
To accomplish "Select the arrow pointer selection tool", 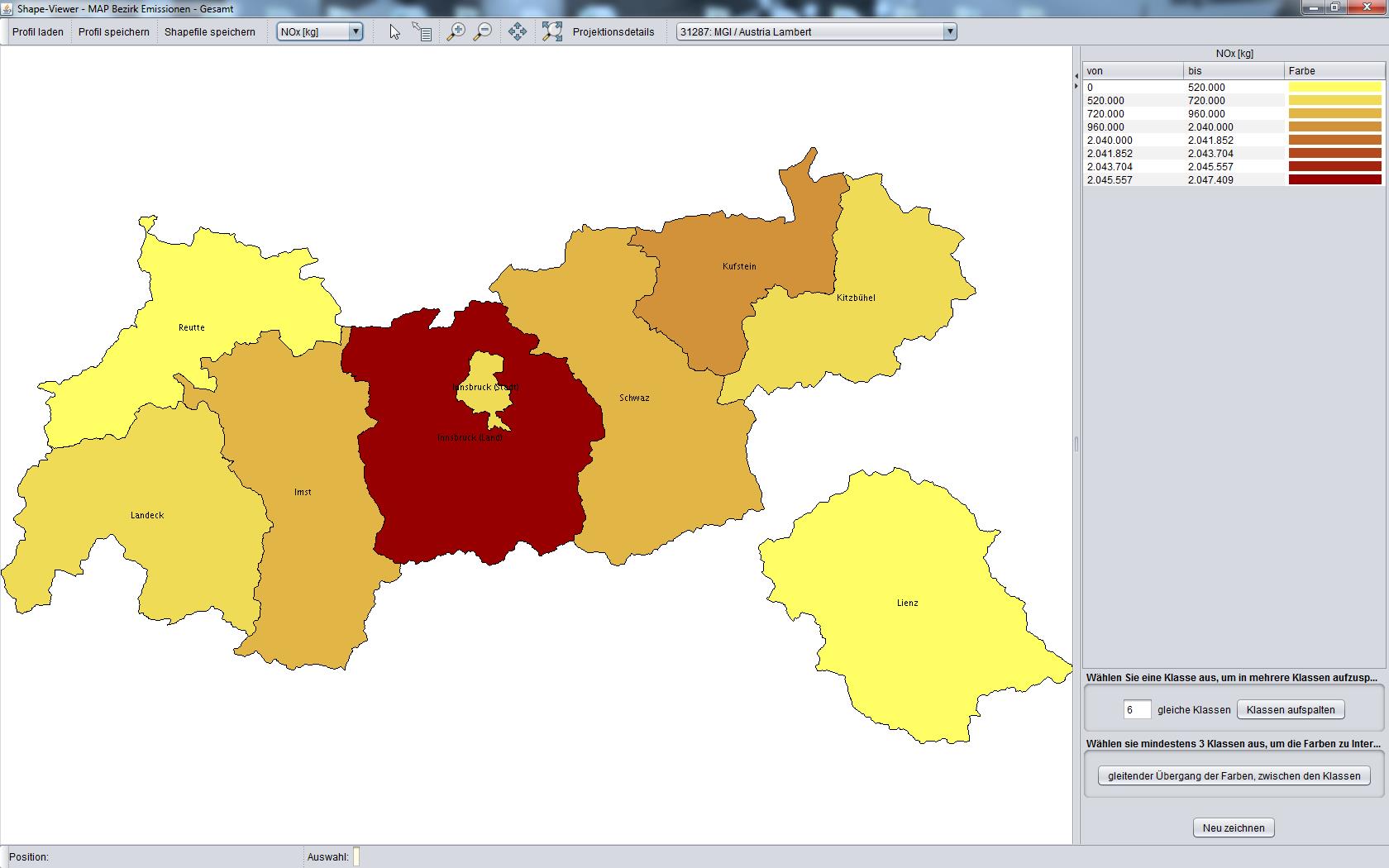I will click(394, 32).
